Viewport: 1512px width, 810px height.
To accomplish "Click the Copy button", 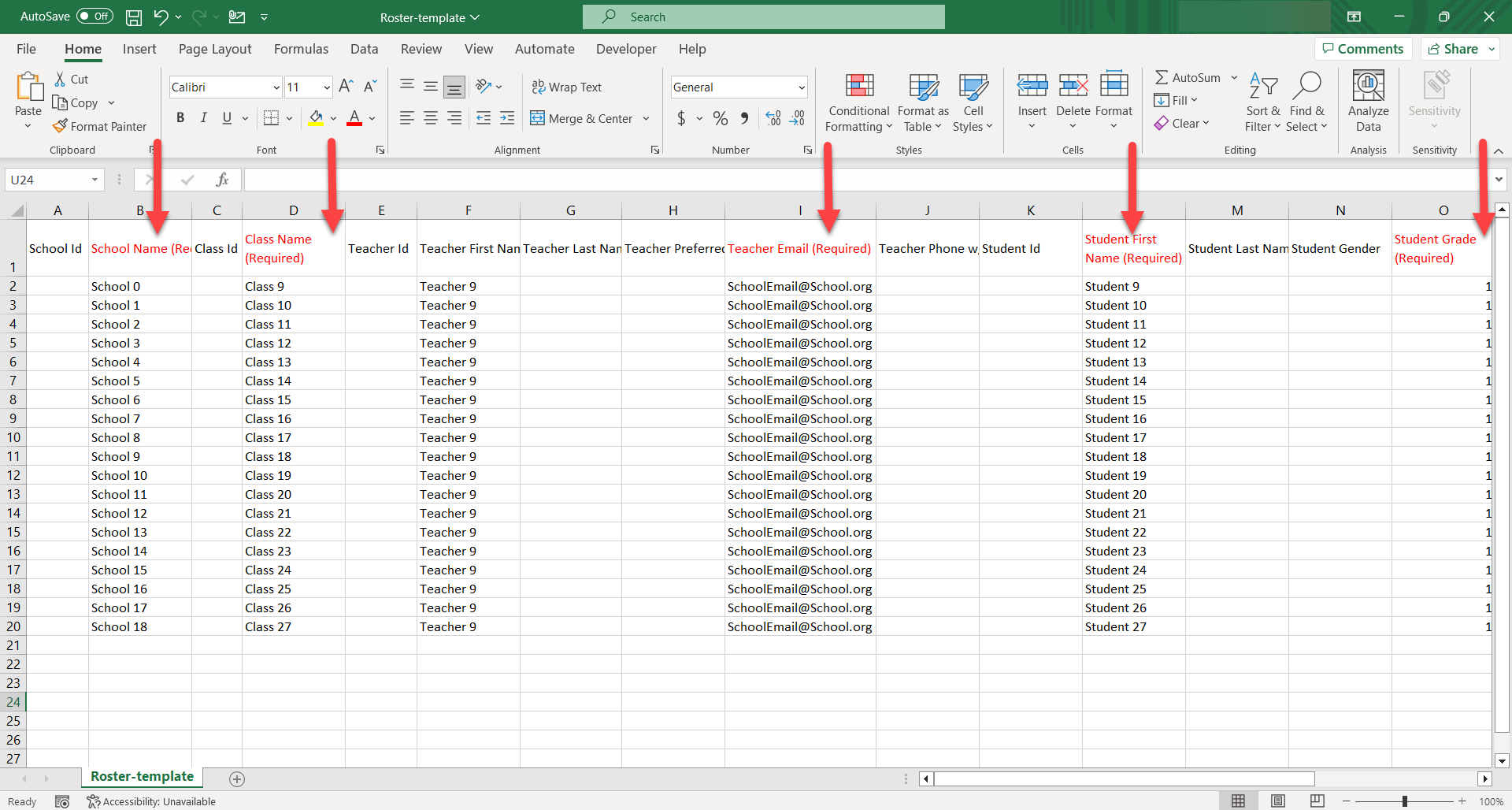I will coord(76,102).
